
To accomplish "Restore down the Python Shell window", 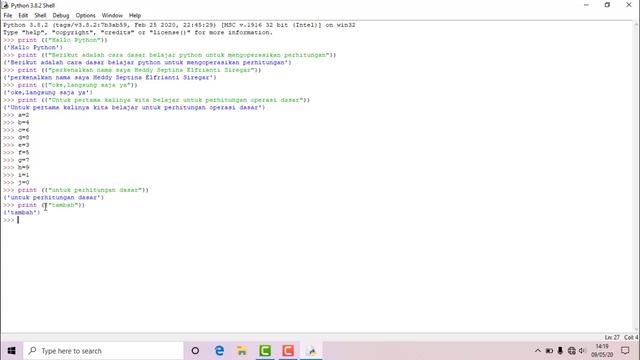I will pyautogui.click(x=607, y=5).
